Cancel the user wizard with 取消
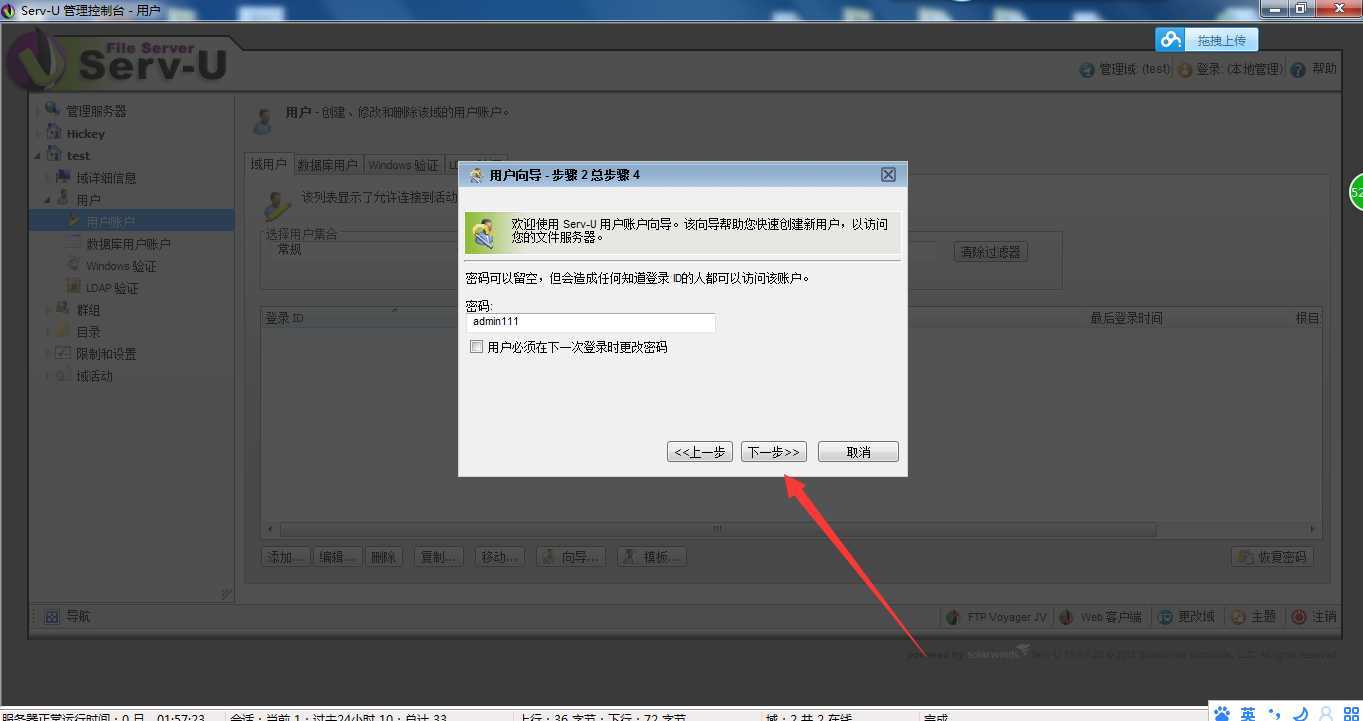 click(858, 452)
